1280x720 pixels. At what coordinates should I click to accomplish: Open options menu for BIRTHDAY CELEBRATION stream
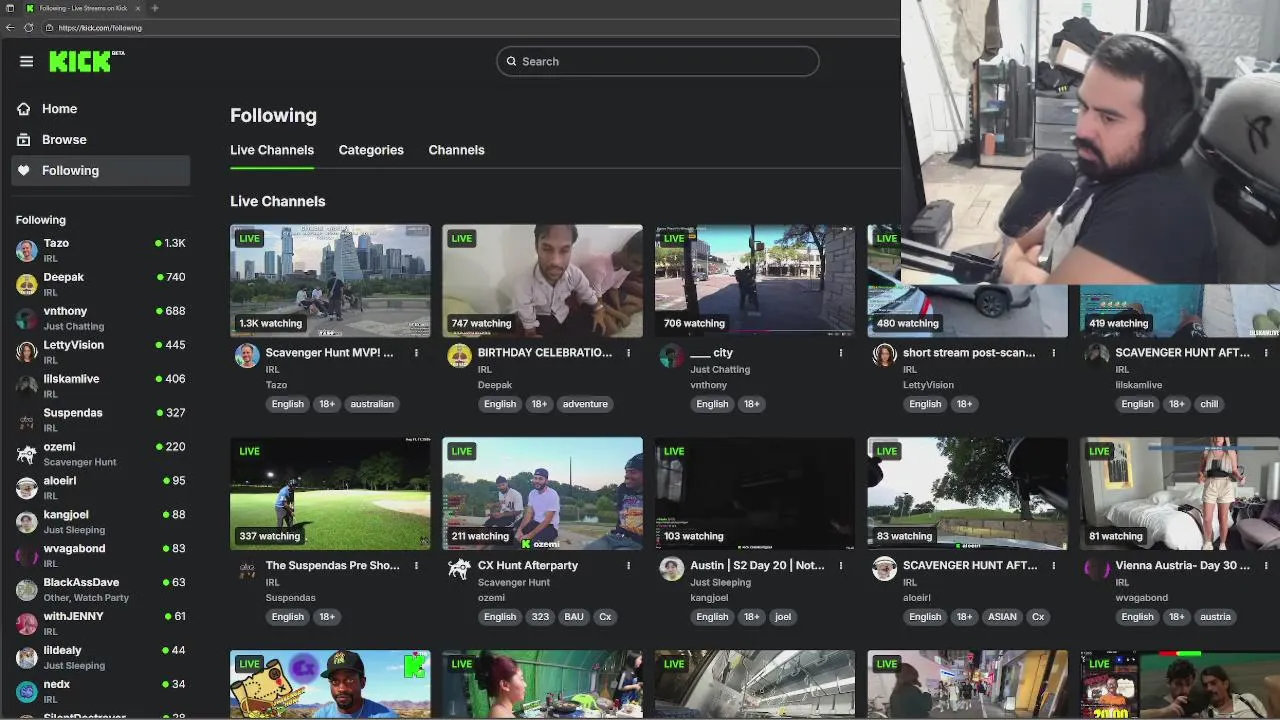pyautogui.click(x=628, y=353)
